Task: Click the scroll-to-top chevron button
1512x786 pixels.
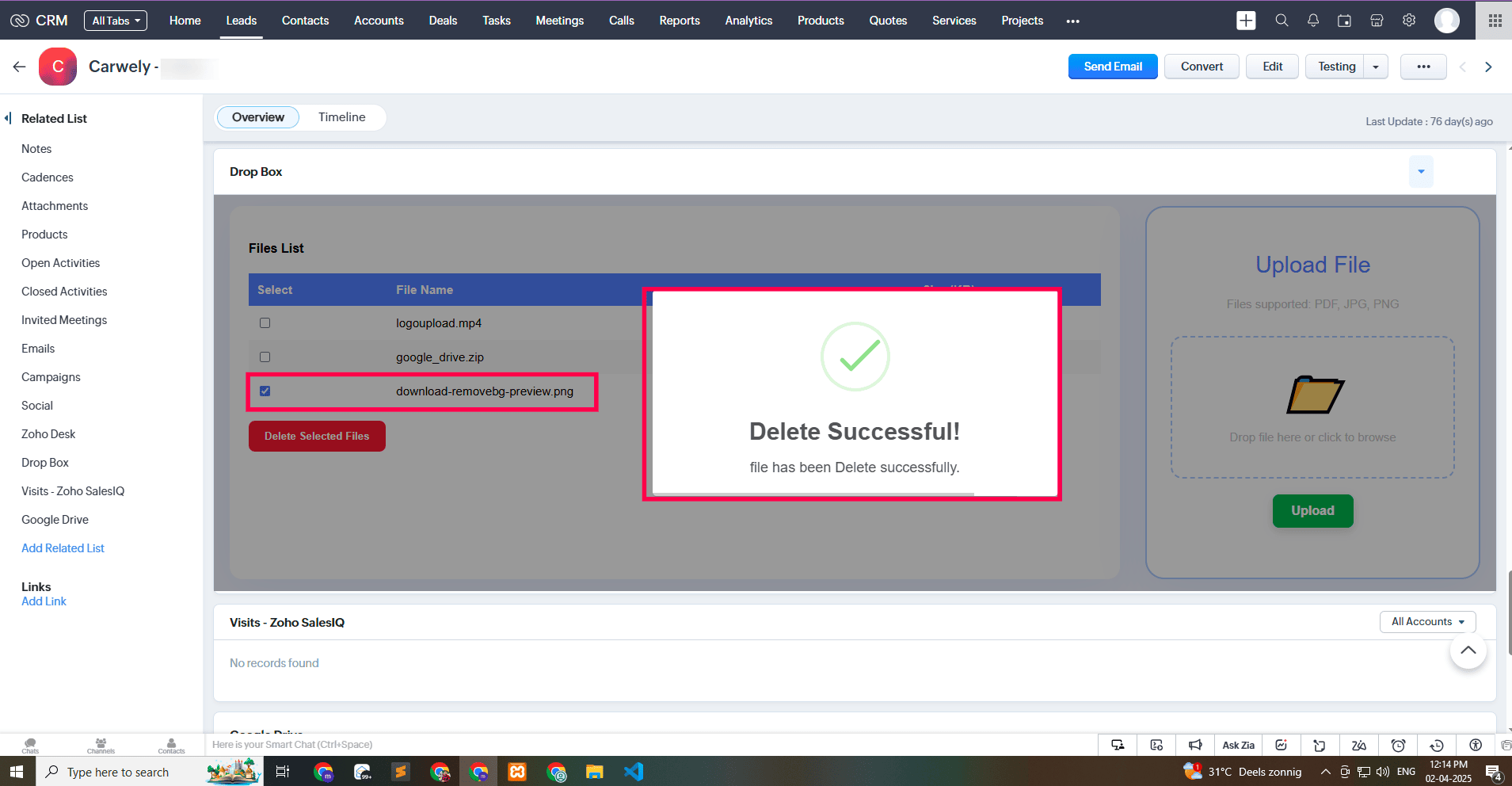Action: (1468, 651)
